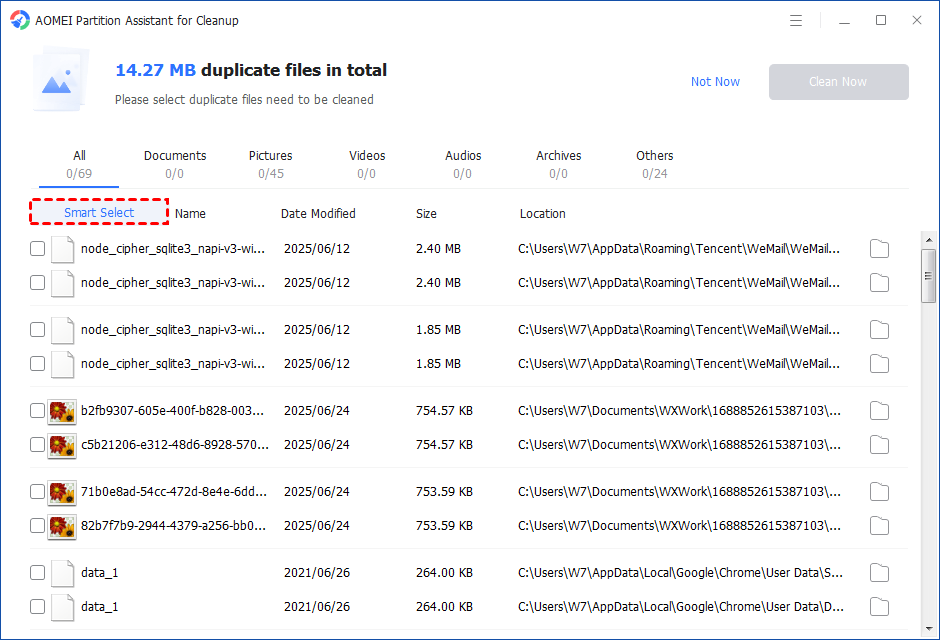The width and height of the screenshot is (940, 640).
Task: Click the scrollbar down arrow
Action: point(929,629)
